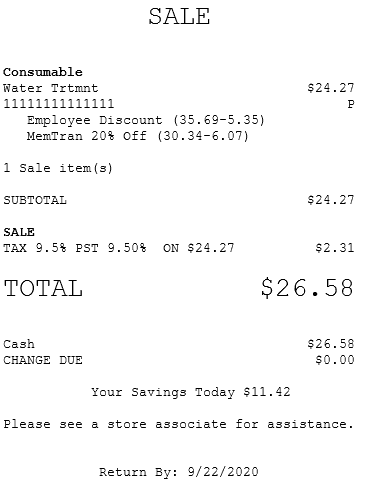Image resolution: width=366 pixels, height=488 pixels.
Task: Click the Employee Discount line
Action: [x=146, y=120]
